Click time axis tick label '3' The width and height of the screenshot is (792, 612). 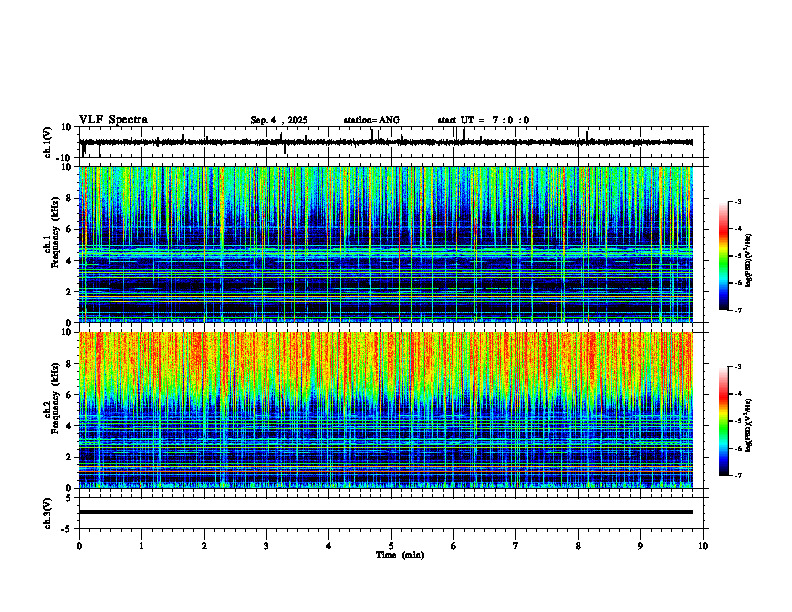point(266,546)
